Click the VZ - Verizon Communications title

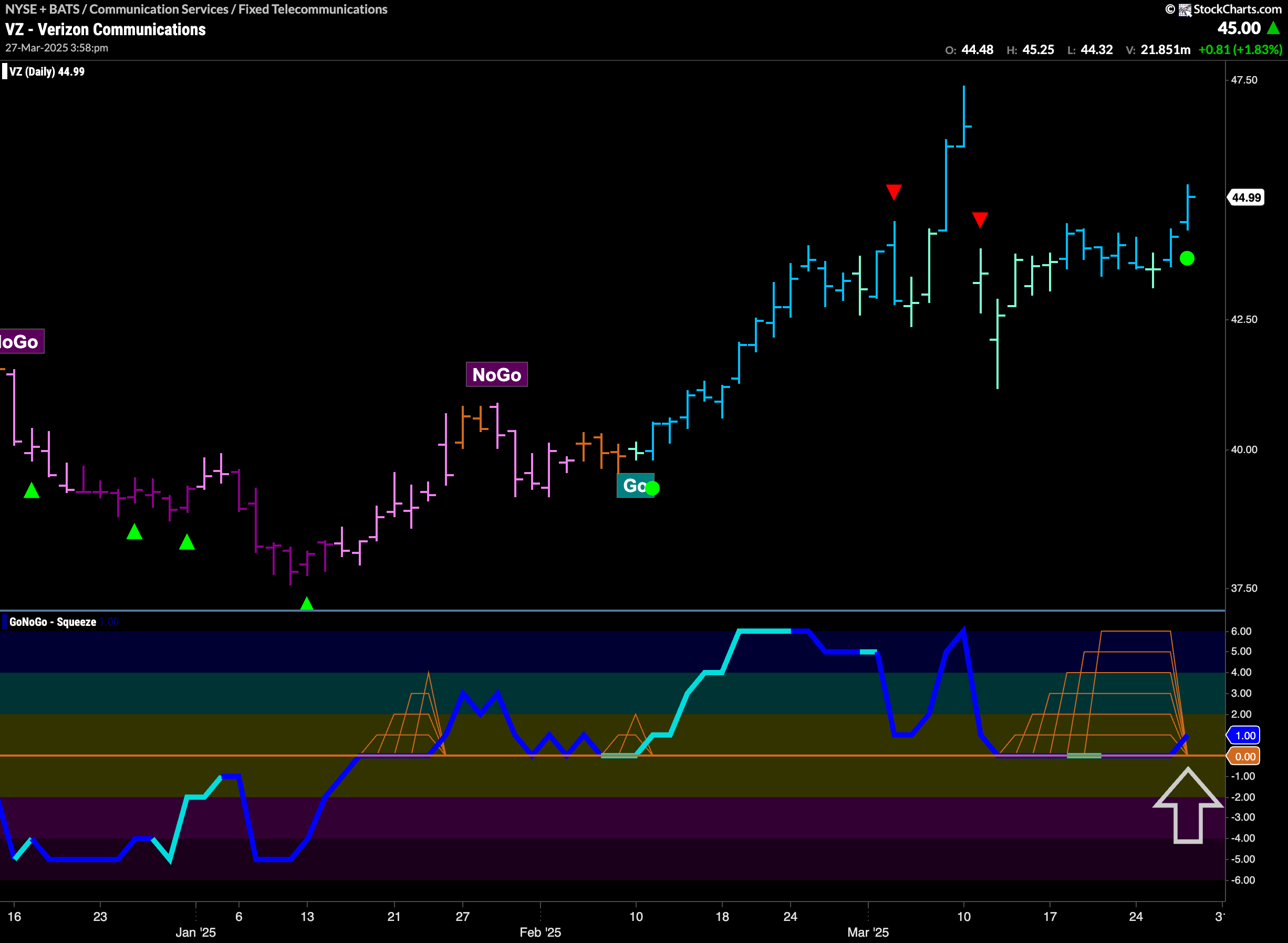pyautogui.click(x=106, y=29)
